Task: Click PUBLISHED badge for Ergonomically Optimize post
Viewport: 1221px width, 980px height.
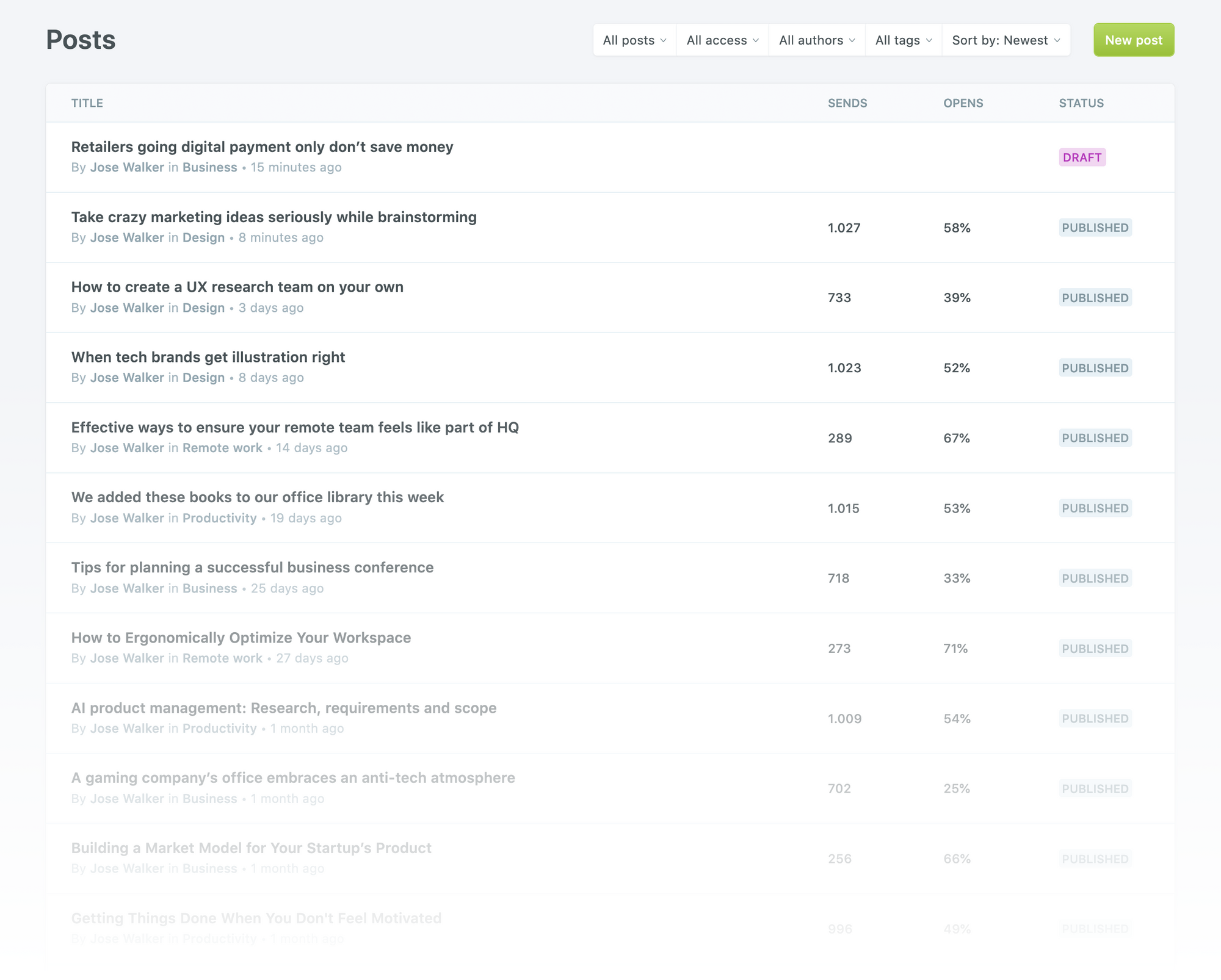Action: point(1095,649)
